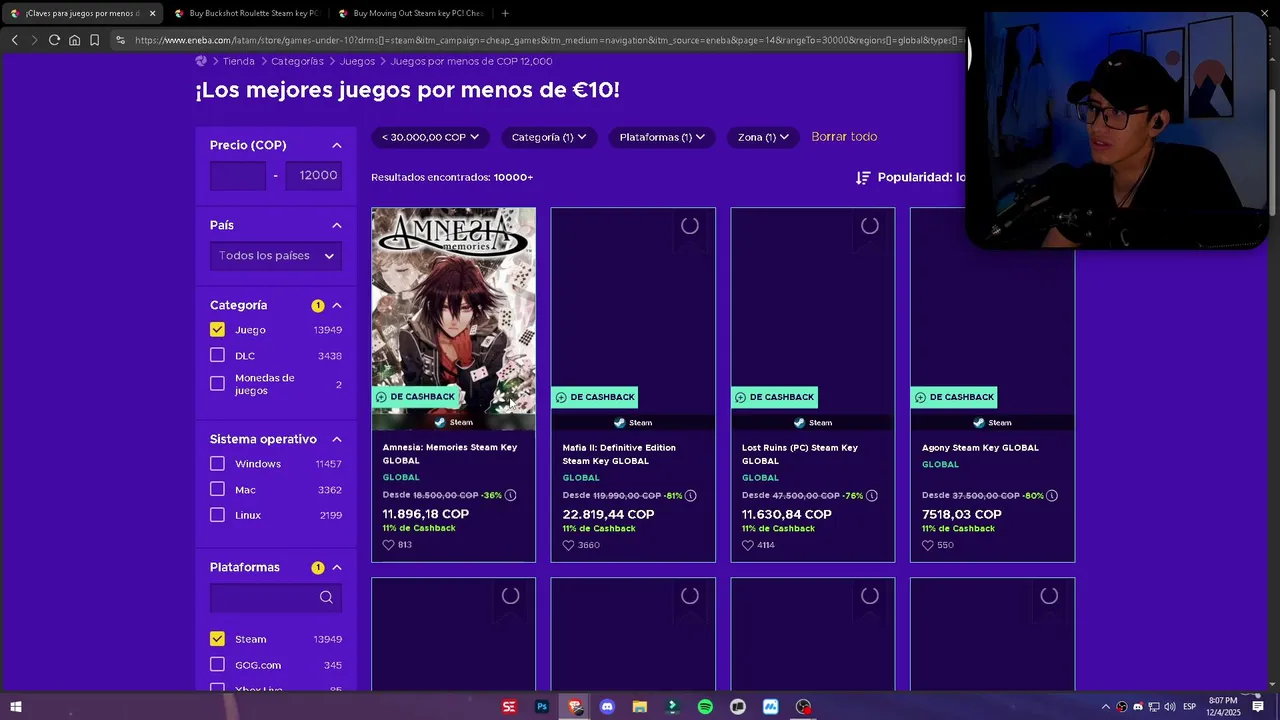This screenshot has height=720, width=1280.
Task: Check the Linux operating system checkbox
Action: (x=217, y=515)
